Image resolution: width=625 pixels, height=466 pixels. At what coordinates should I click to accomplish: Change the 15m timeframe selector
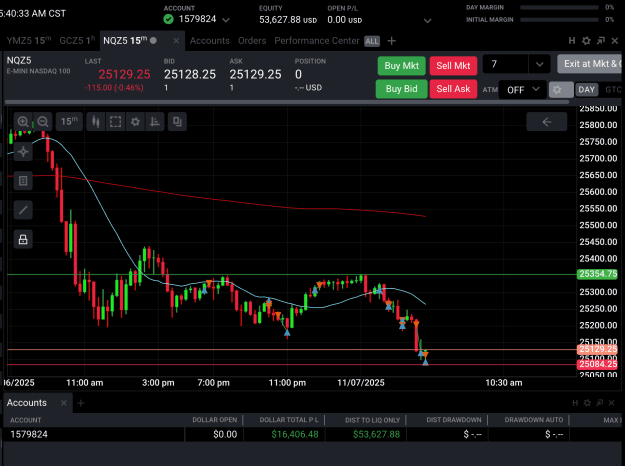pyautogui.click(x=69, y=122)
